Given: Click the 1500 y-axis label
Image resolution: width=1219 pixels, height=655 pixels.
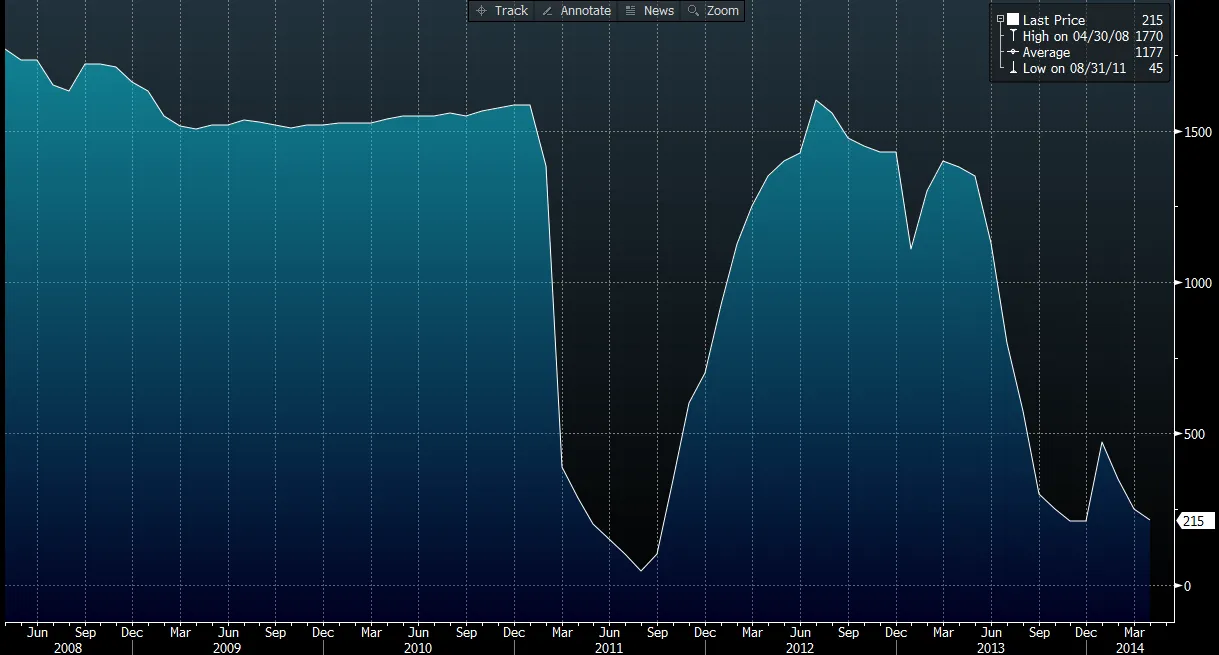Looking at the screenshot, I should point(1197,132).
